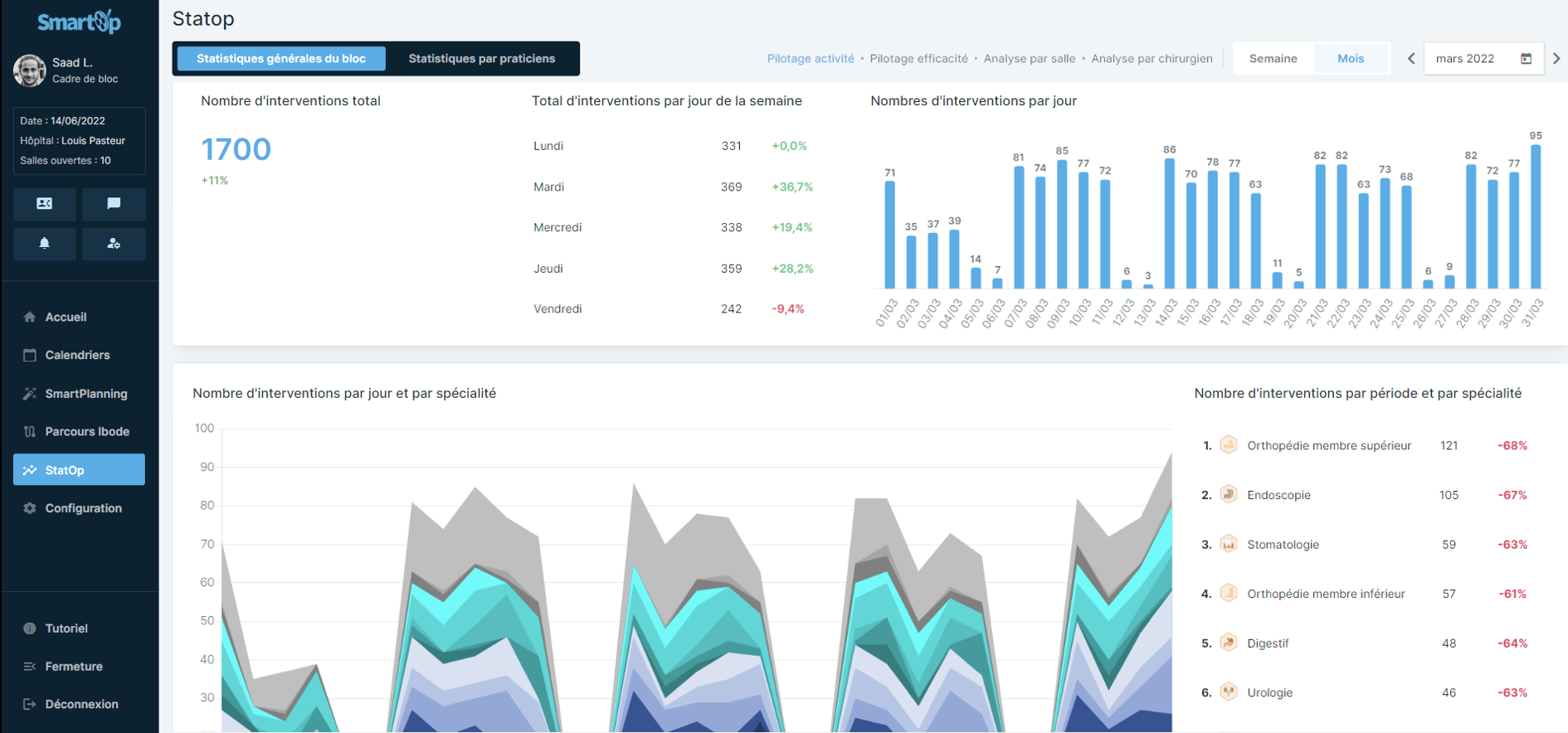The width and height of the screenshot is (1568, 733).
Task: Open Pilotage activité view
Action: (x=811, y=59)
